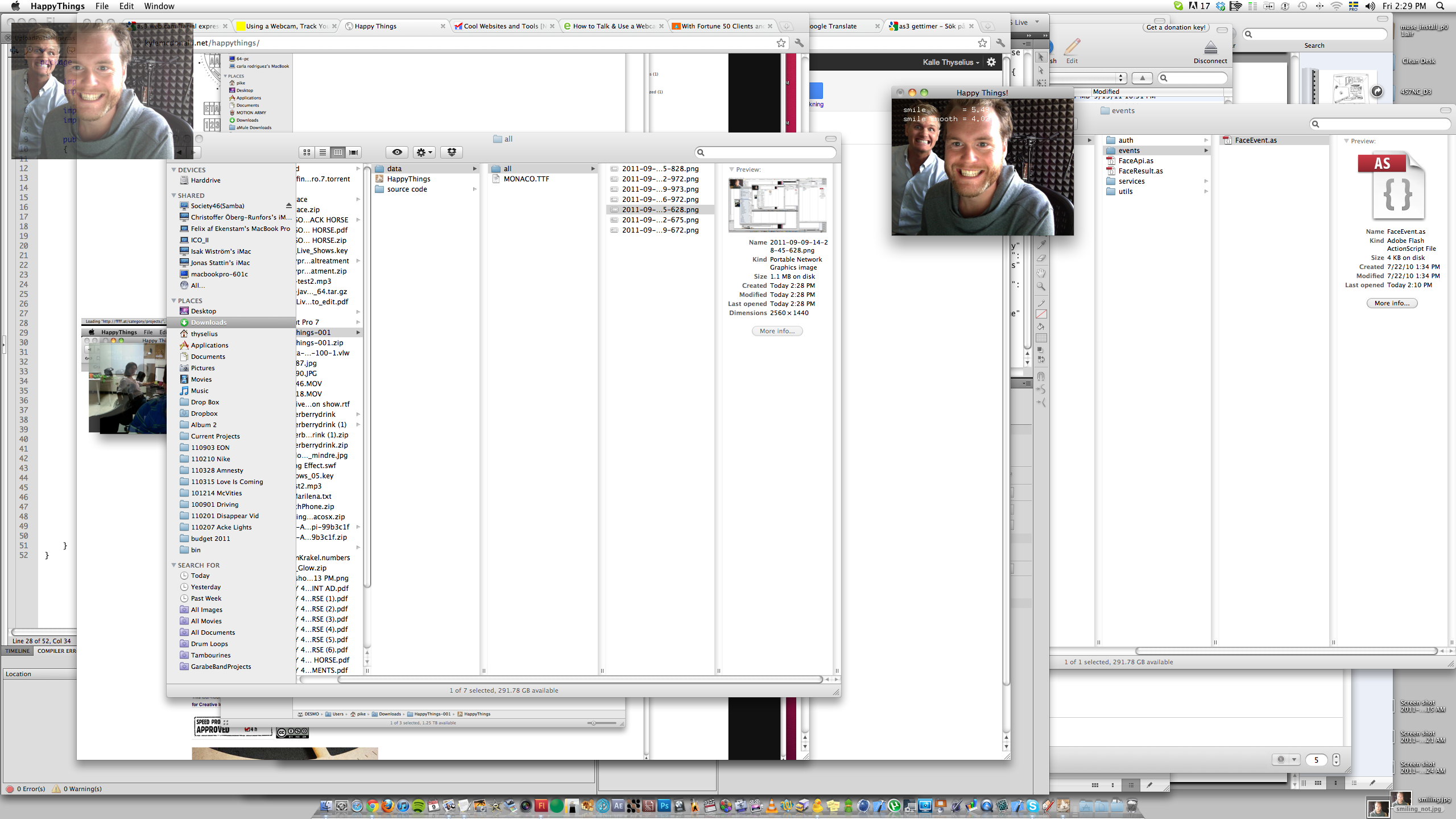Eject the Society46(Samba) share
This screenshot has width=1456, height=819.
(288, 206)
